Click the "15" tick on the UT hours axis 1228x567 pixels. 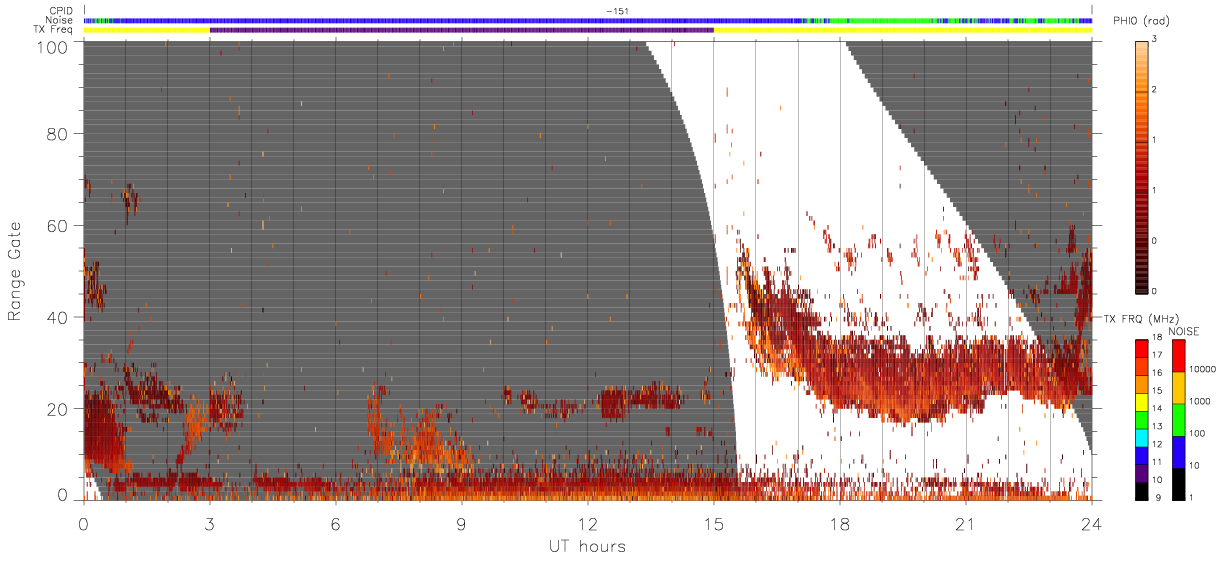(x=714, y=524)
